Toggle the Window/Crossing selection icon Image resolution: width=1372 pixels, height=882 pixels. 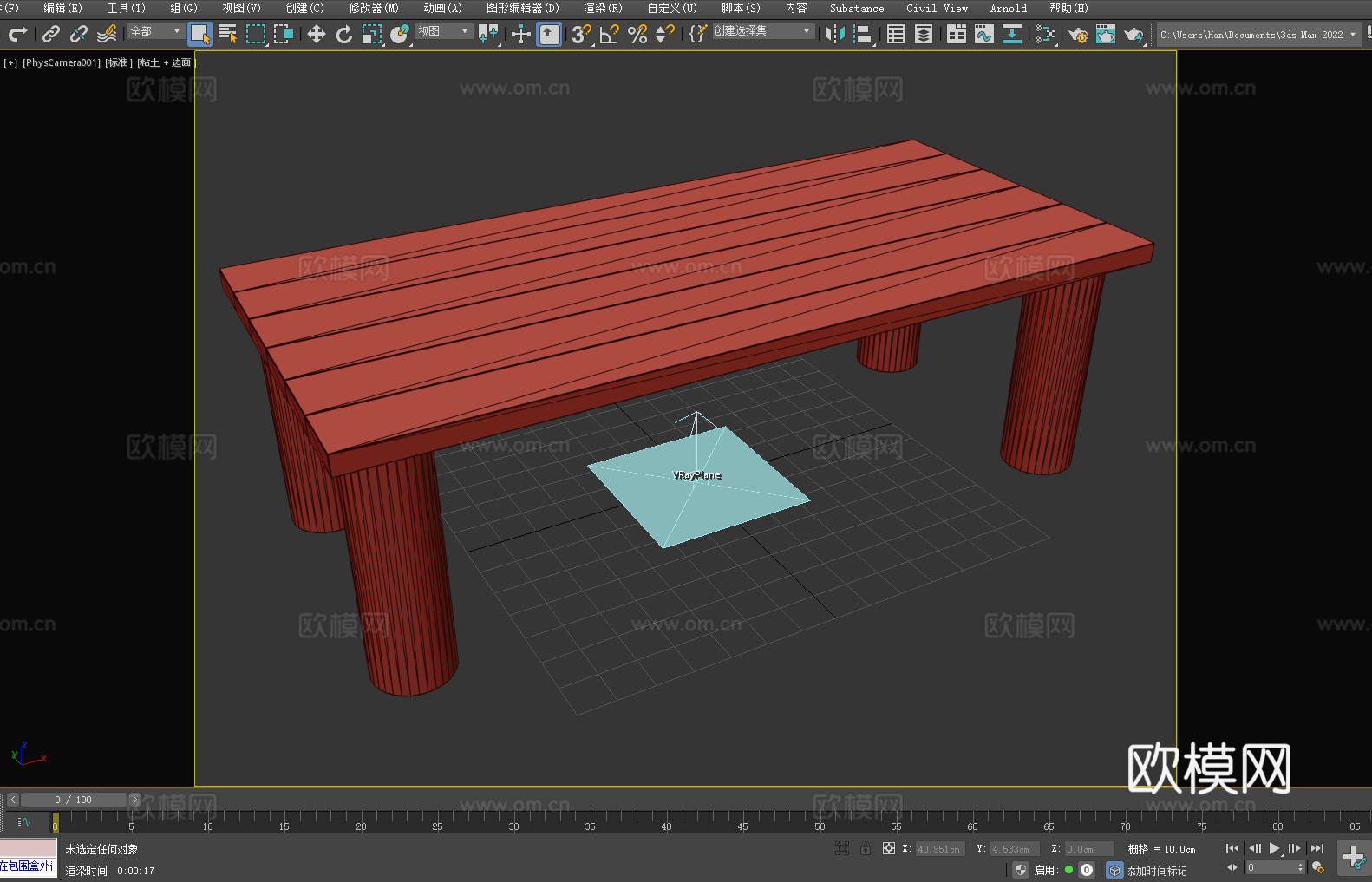(284, 34)
